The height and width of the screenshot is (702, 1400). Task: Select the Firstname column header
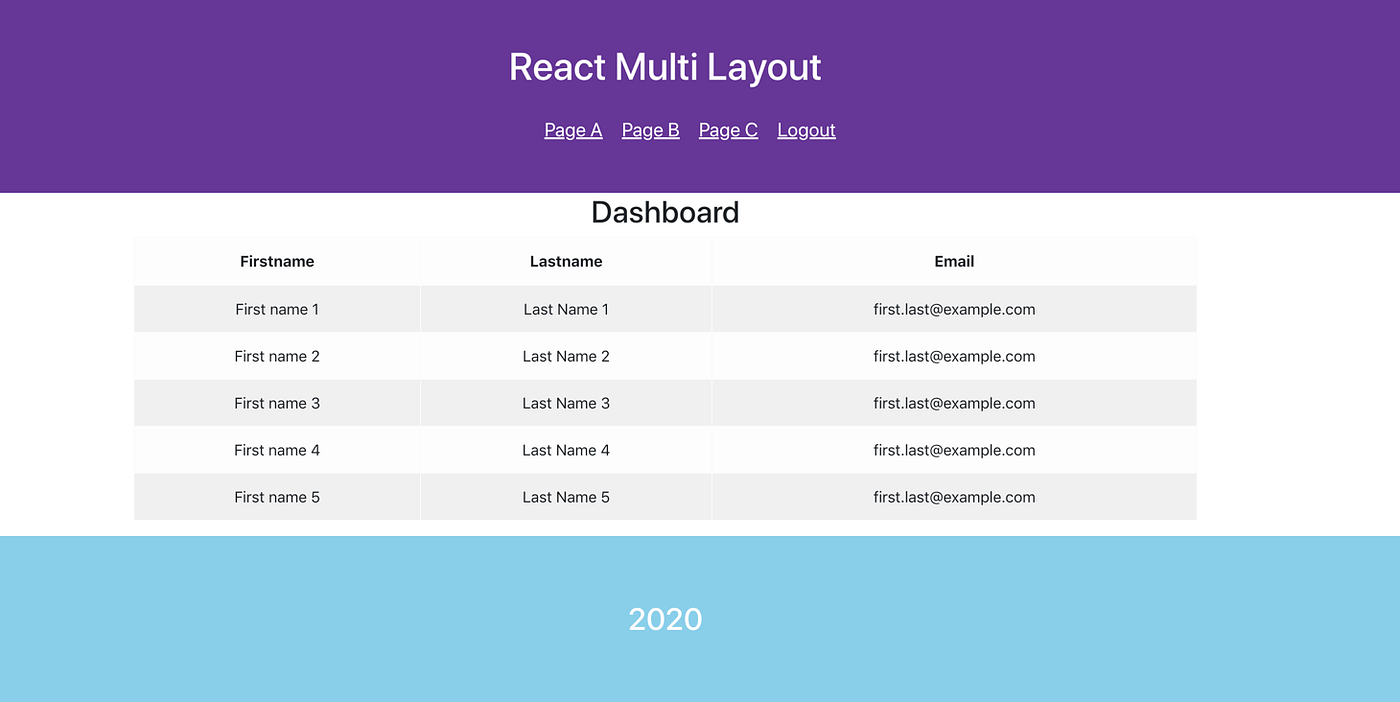(x=277, y=261)
